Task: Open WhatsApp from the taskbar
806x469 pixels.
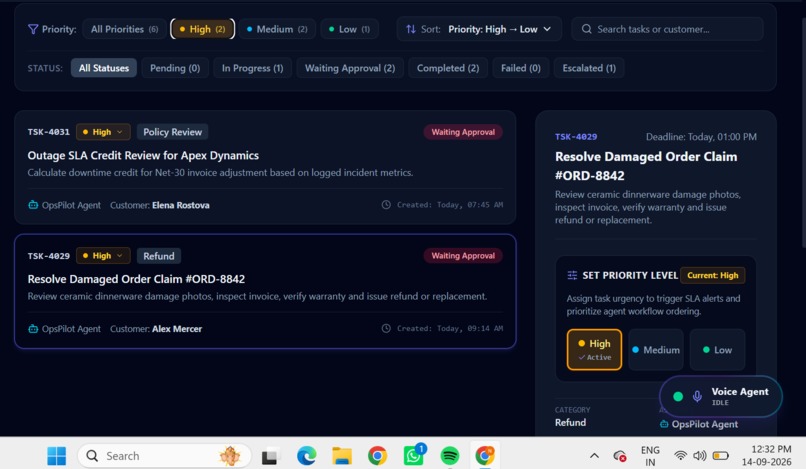Action: (x=414, y=455)
